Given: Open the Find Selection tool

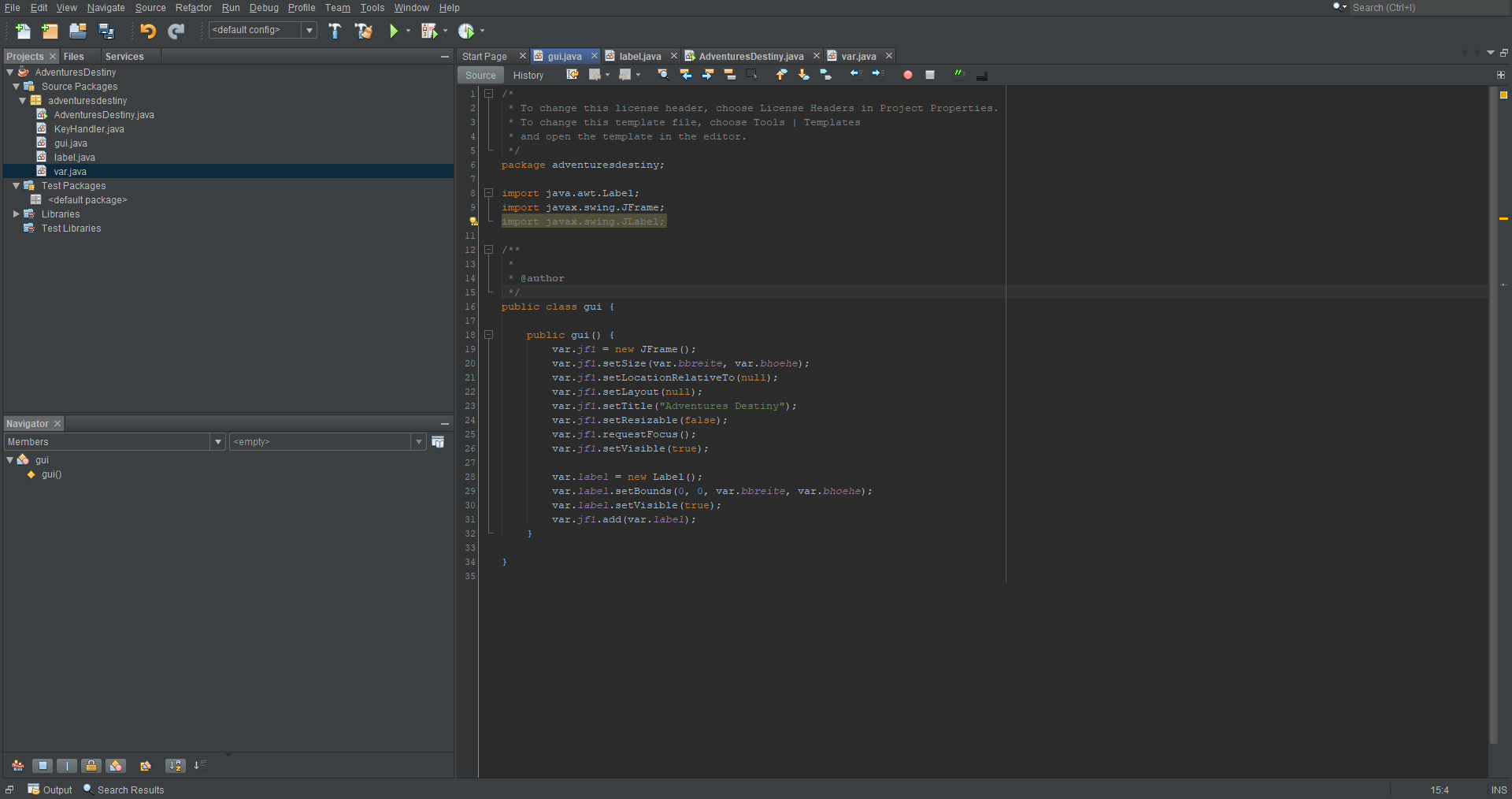Looking at the screenshot, I should [x=663, y=74].
